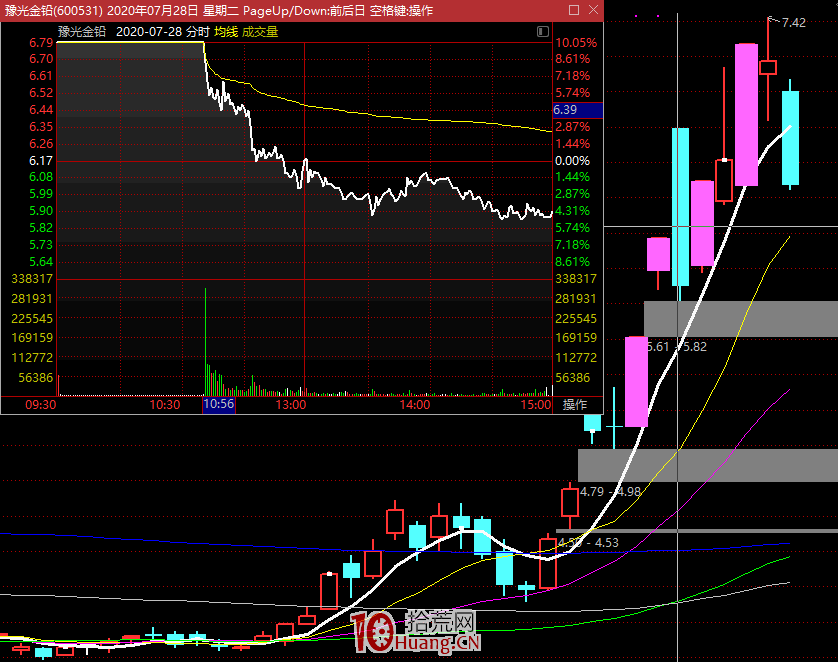Click the cyan candlestick at the far right
838x662 pixels.
pos(790,137)
